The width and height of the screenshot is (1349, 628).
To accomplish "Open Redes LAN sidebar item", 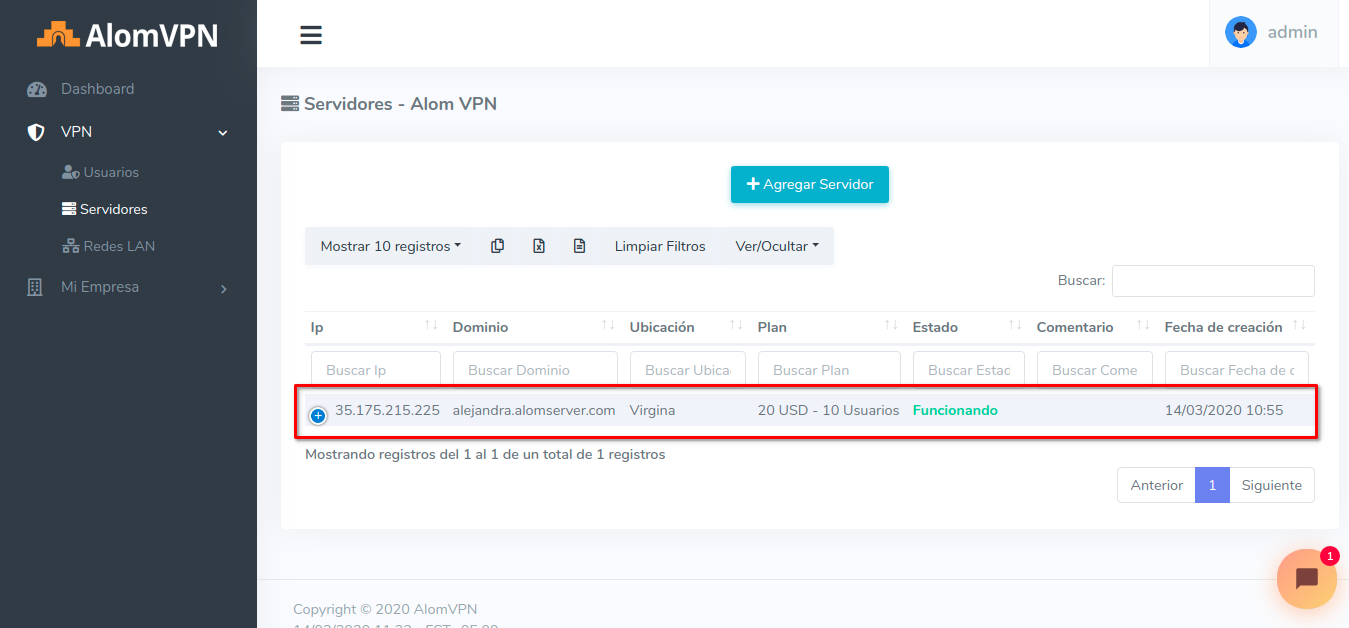I will 118,246.
